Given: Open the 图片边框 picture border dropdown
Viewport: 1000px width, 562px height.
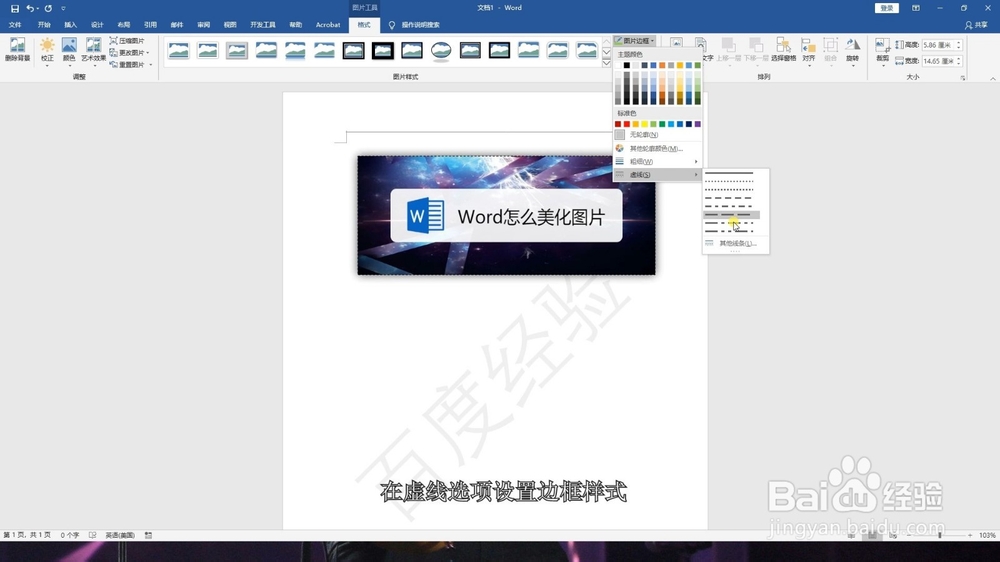Looking at the screenshot, I should tap(635, 41).
